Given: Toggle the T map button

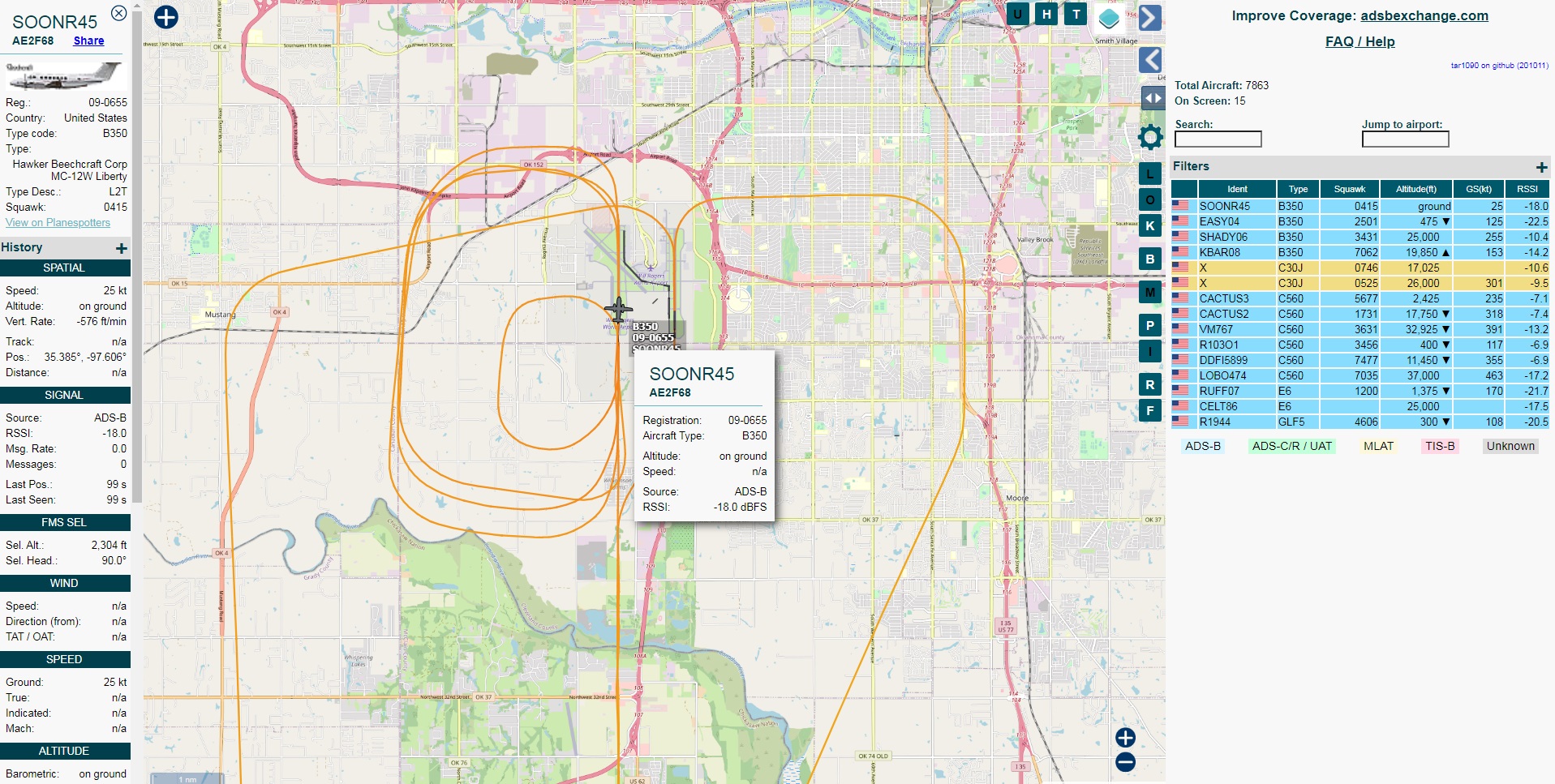Looking at the screenshot, I should click(x=1076, y=14).
